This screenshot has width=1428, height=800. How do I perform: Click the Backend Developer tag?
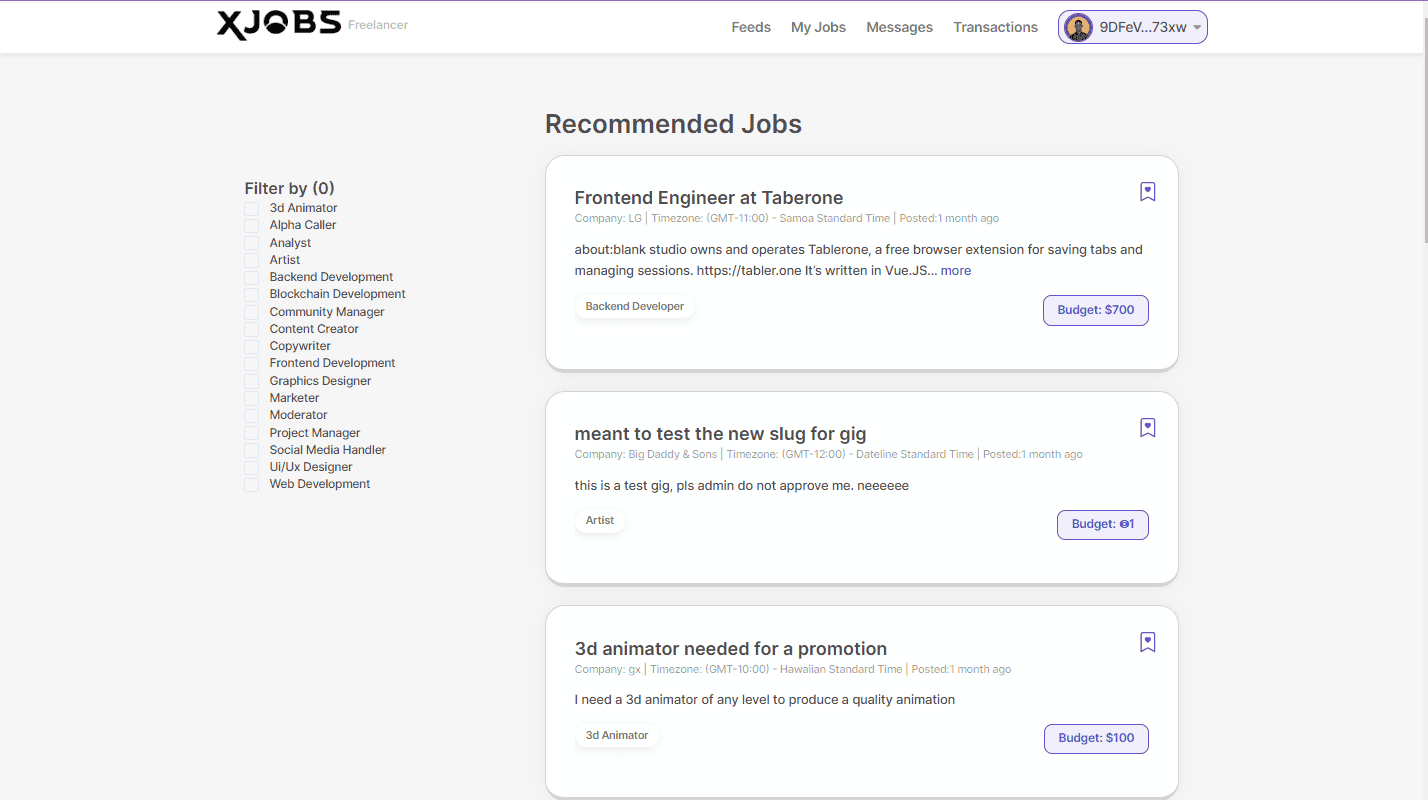pos(635,307)
